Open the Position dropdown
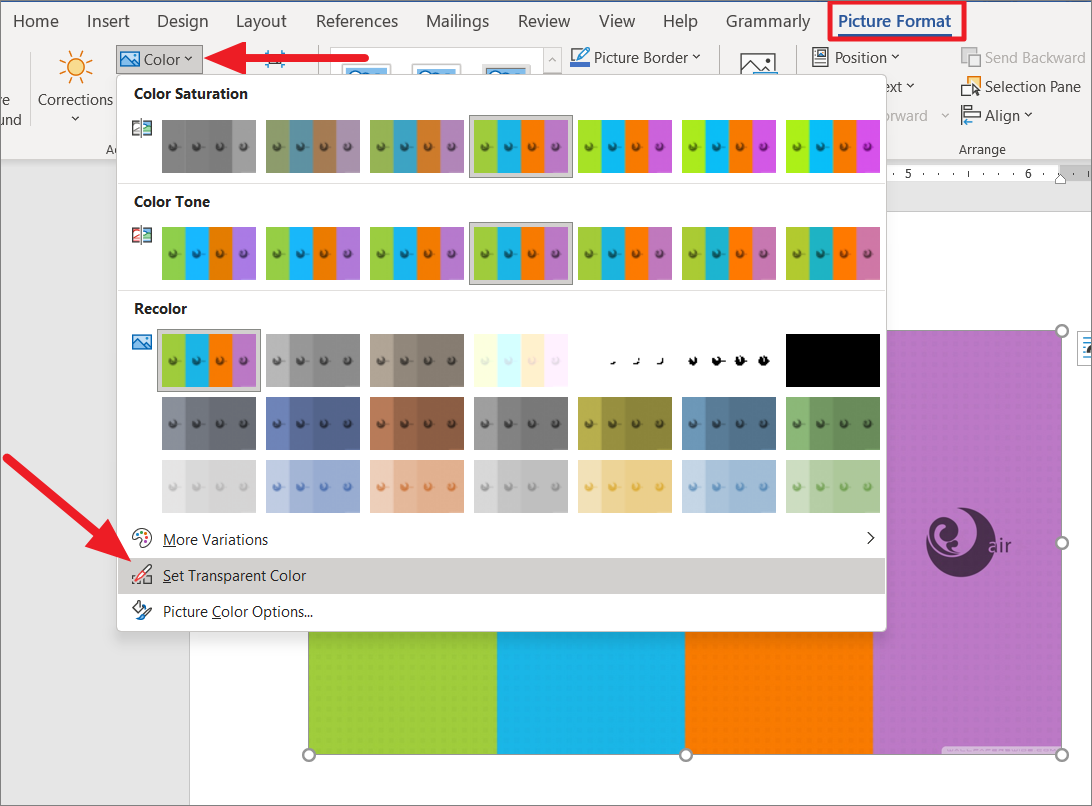The height and width of the screenshot is (806, 1092). pos(856,58)
